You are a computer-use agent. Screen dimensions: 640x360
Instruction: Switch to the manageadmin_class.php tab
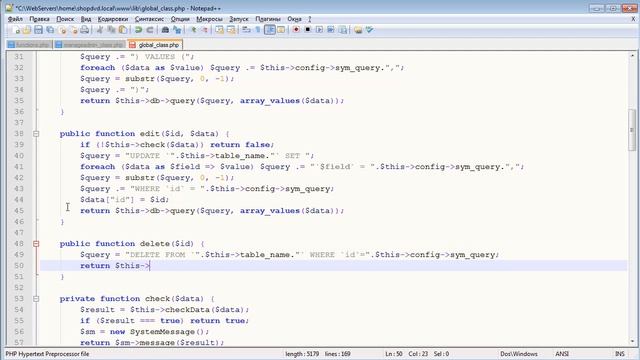(90, 44)
